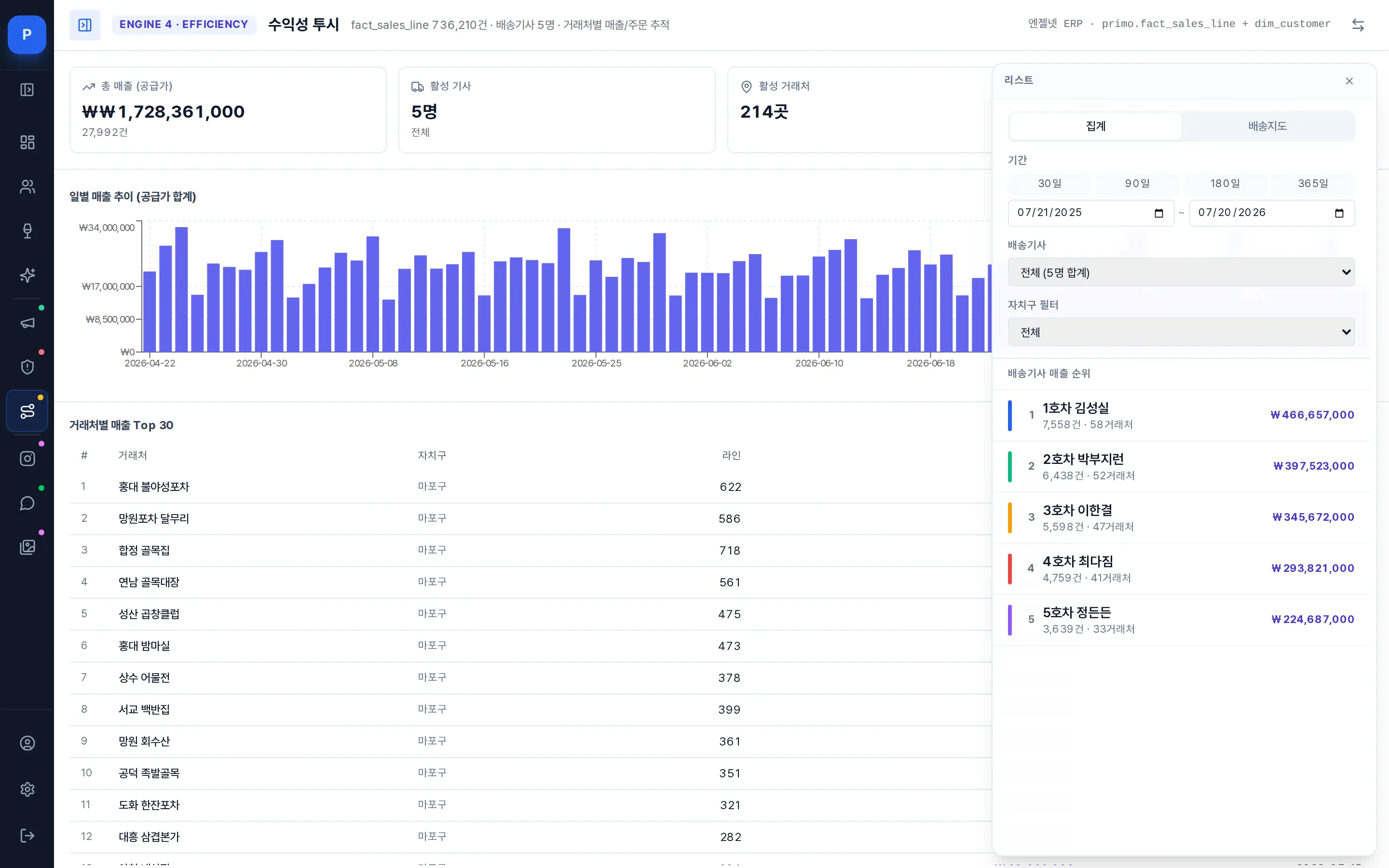Open the sidebar panel layout icon
This screenshot has width=1389, height=868.
click(27, 90)
